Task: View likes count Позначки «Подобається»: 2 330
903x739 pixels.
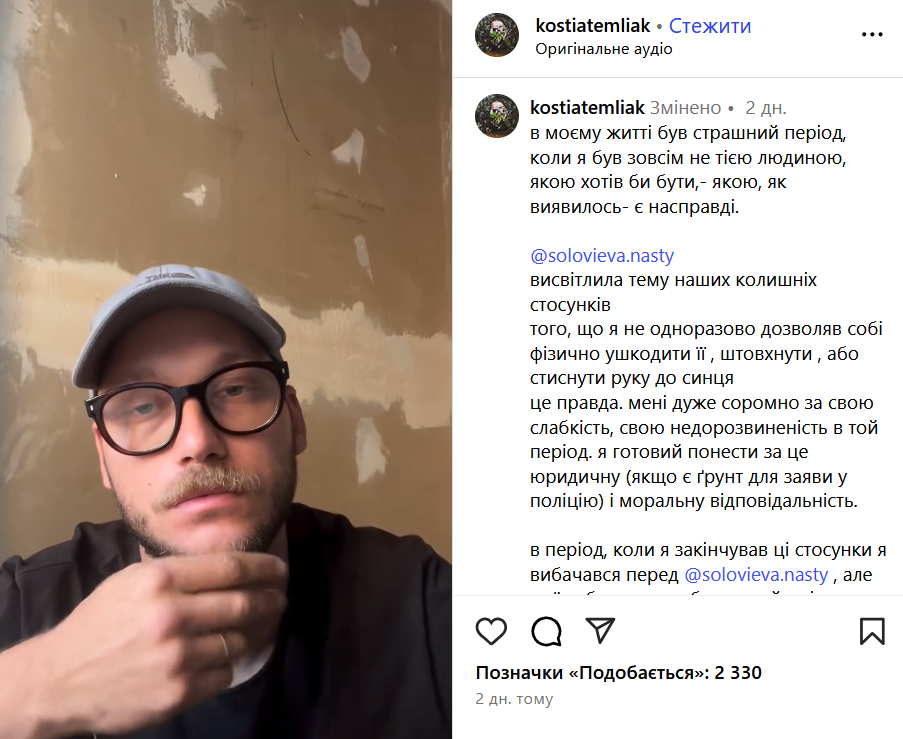Action: (619, 673)
